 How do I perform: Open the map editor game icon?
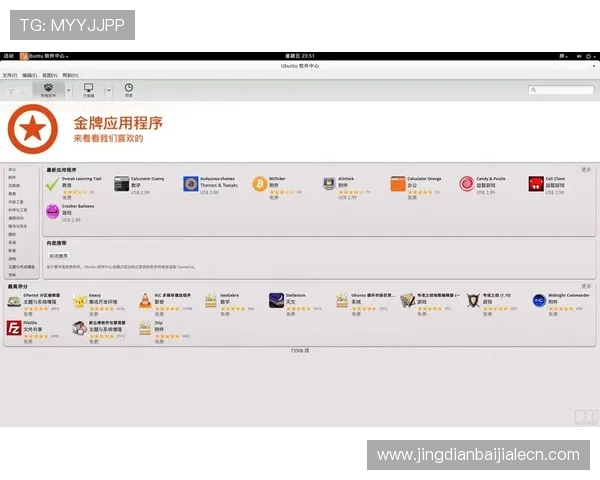408,301
